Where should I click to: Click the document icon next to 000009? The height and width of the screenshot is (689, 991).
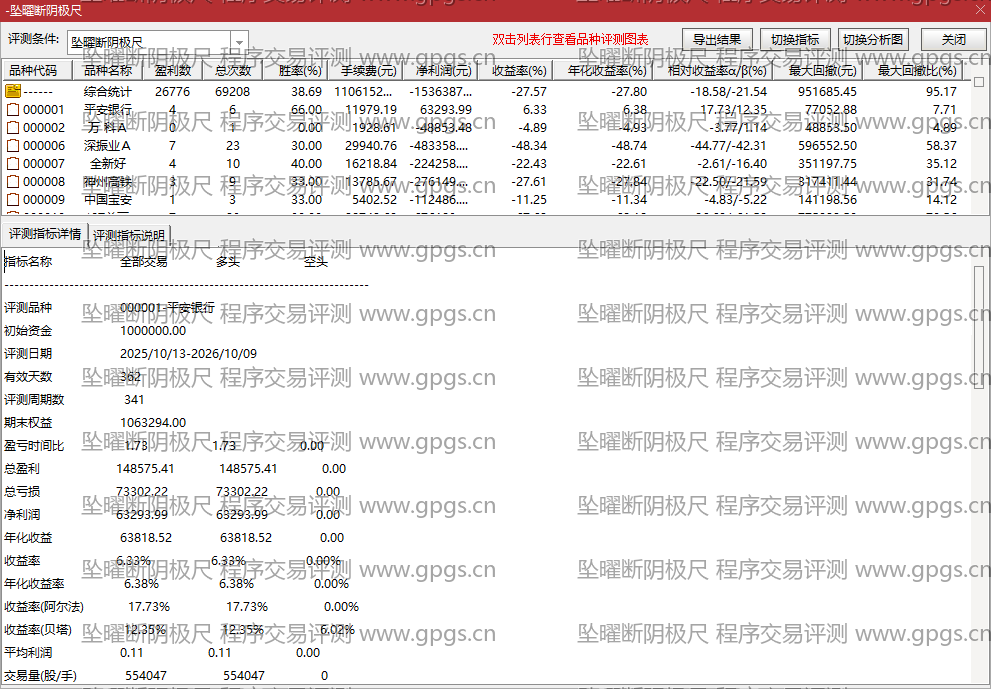coord(13,200)
